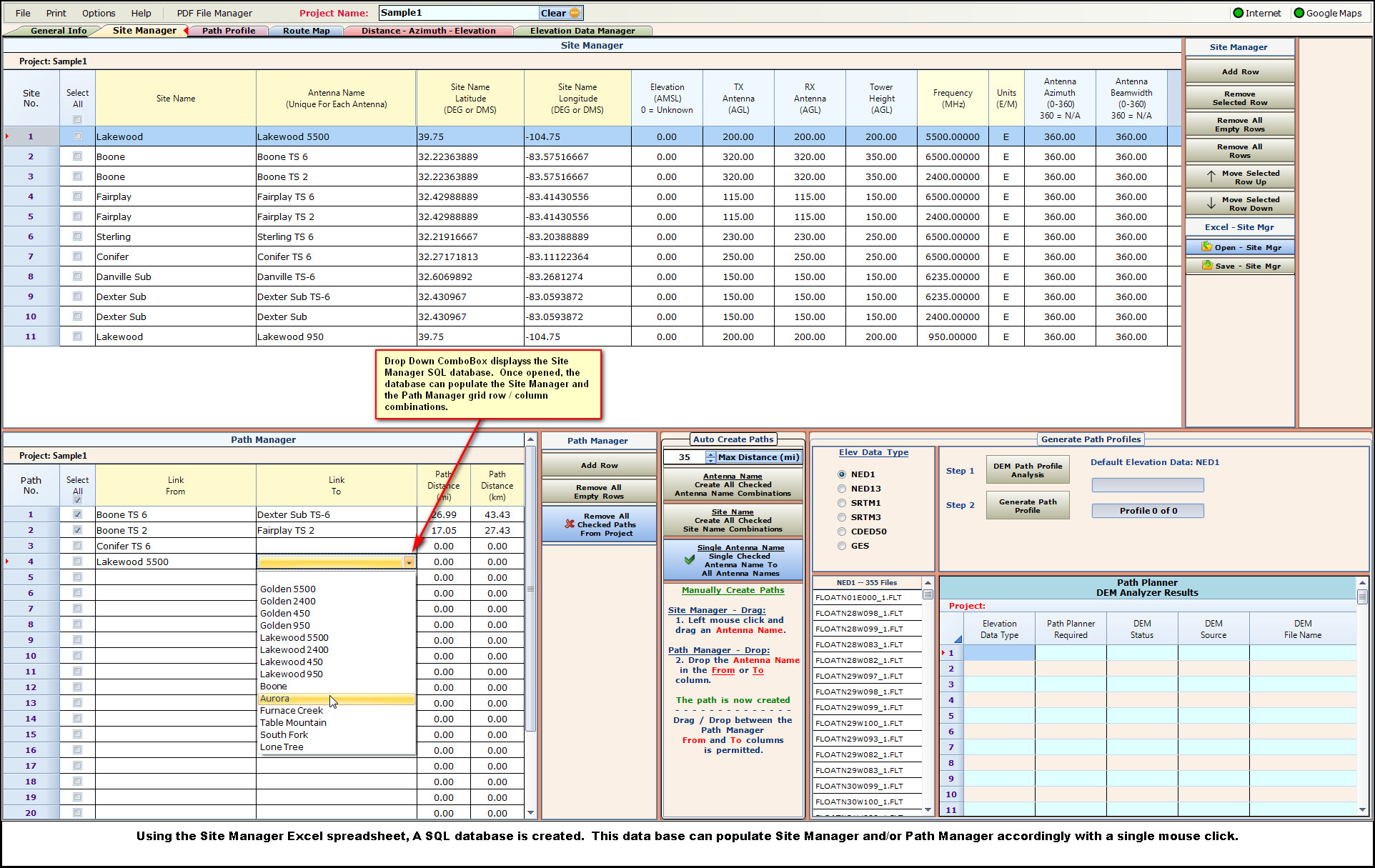Check the Select box for Lakewood row 1
This screenshot has width=1375, height=868.
click(x=77, y=136)
